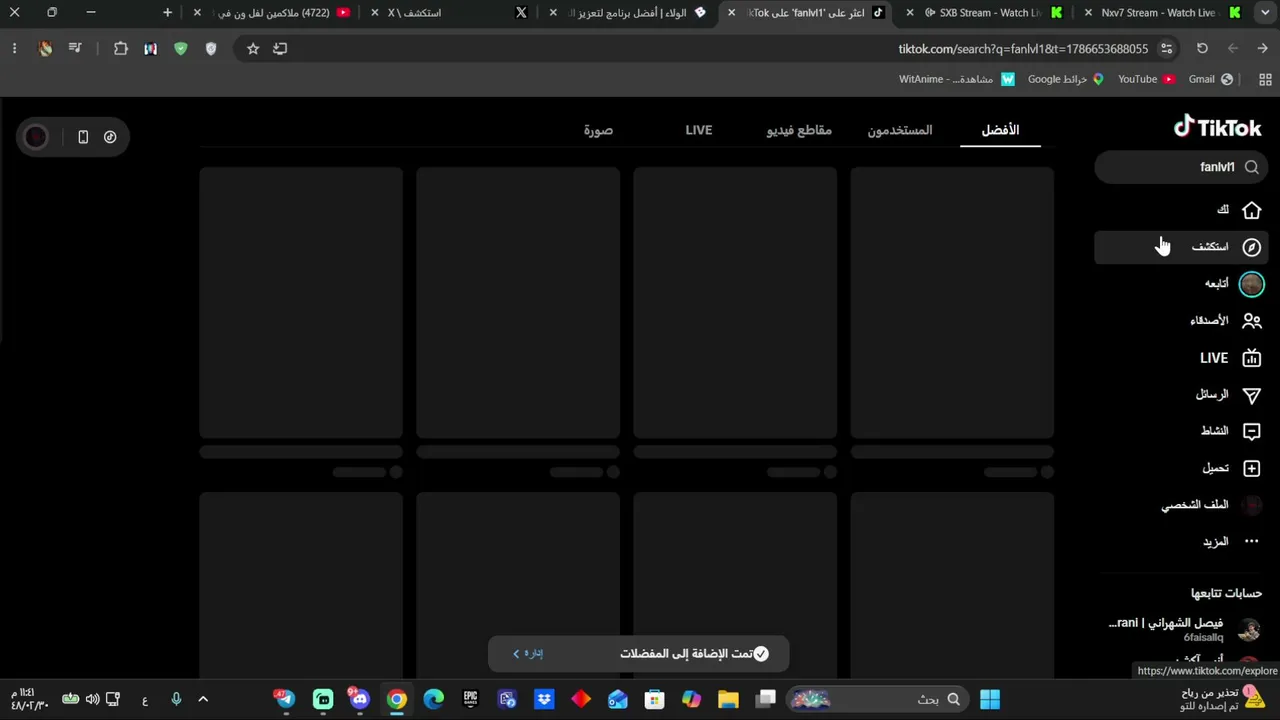The width and height of the screenshot is (1280, 720).
Task: Open the new tab plus button
Action: pos(167,13)
